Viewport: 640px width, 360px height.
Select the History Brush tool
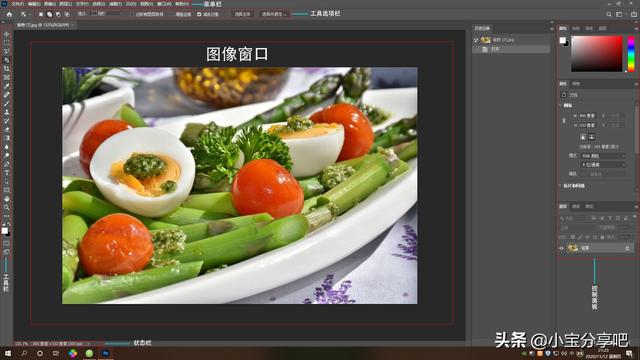(7, 121)
